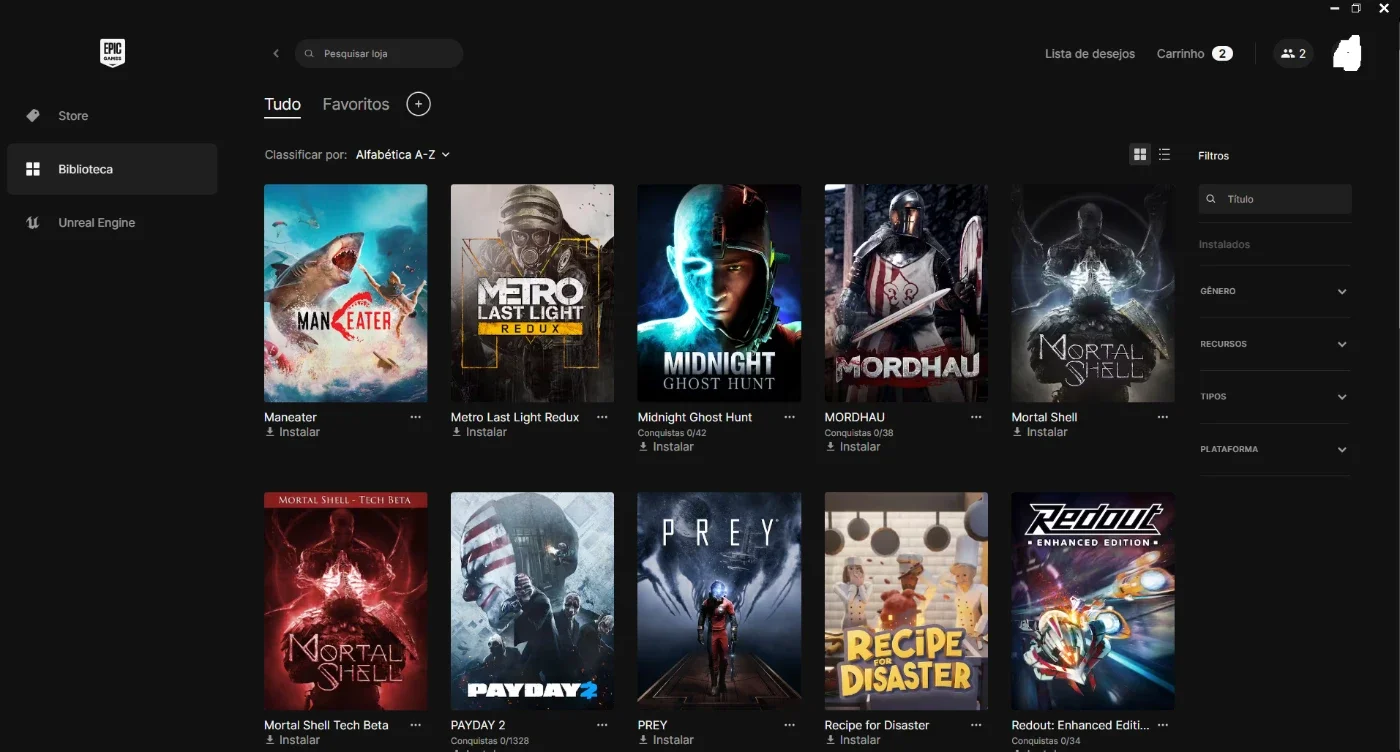Install PREY

click(666, 740)
